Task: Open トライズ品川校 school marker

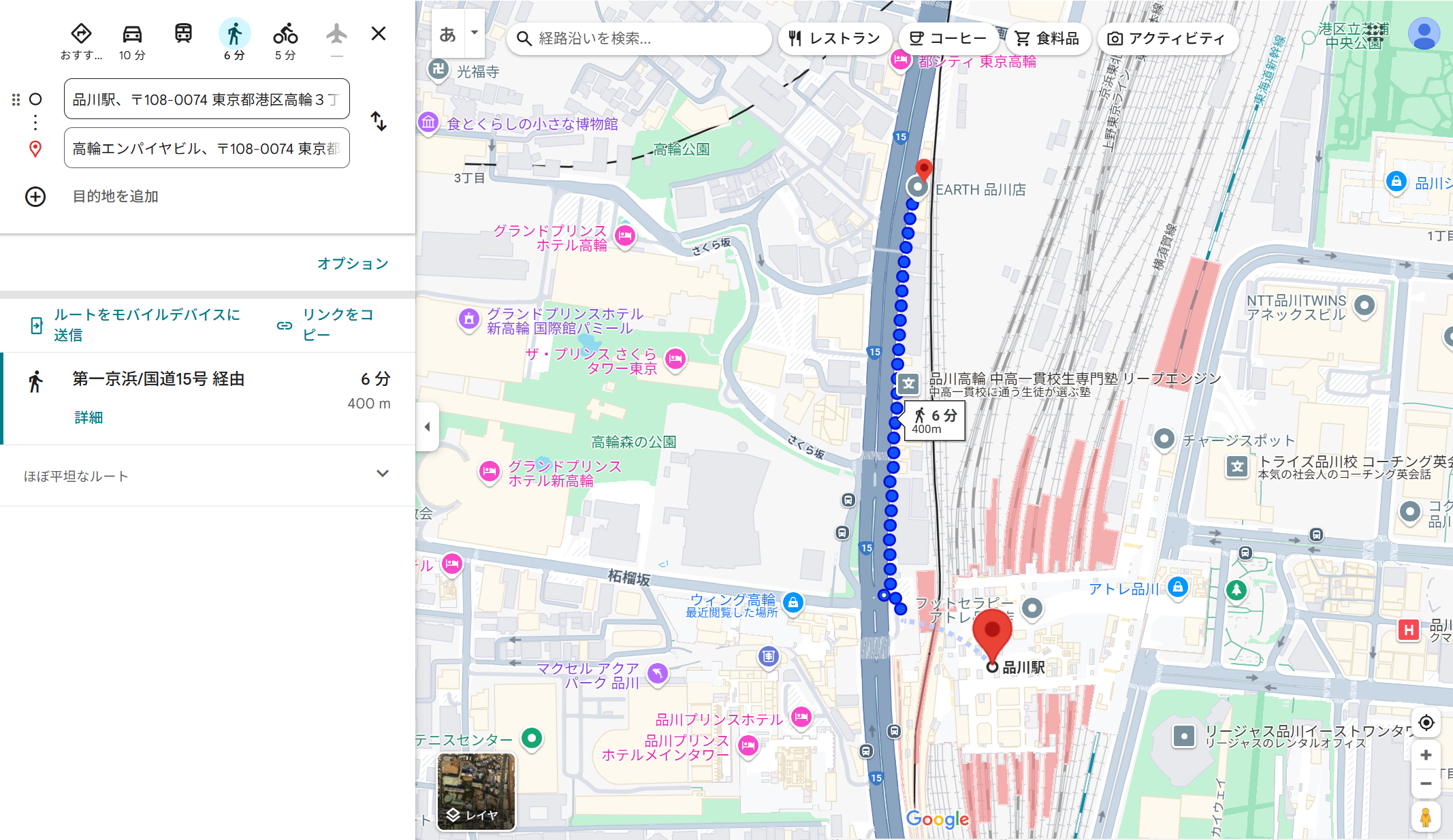Action: point(1237,467)
